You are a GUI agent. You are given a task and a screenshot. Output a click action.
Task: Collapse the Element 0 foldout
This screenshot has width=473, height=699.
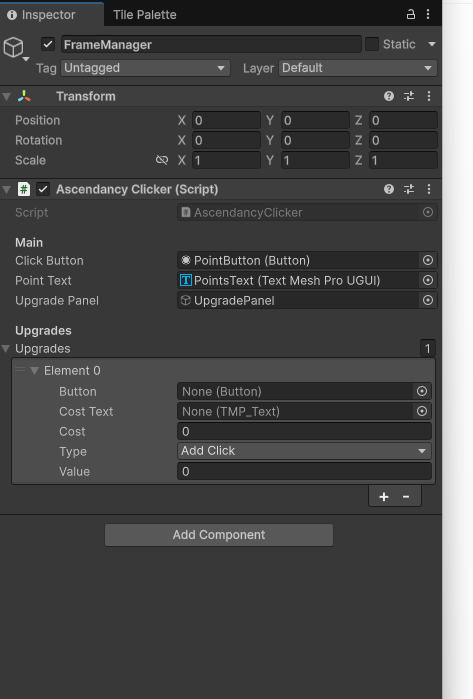click(34, 370)
